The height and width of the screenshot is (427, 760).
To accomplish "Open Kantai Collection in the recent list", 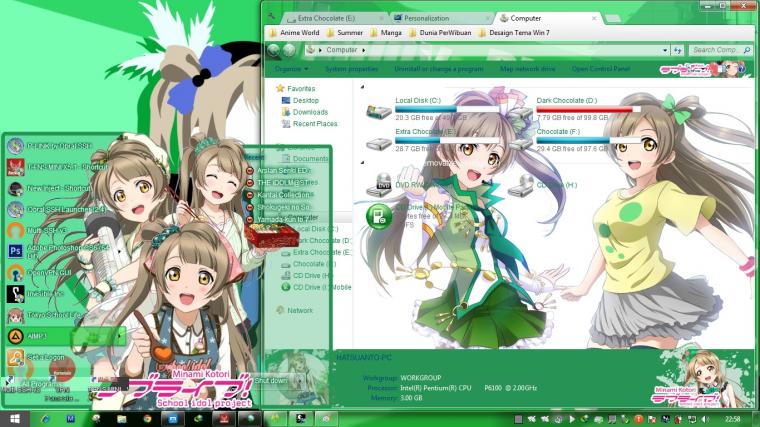I will pyautogui.click(x=284, y=195).
